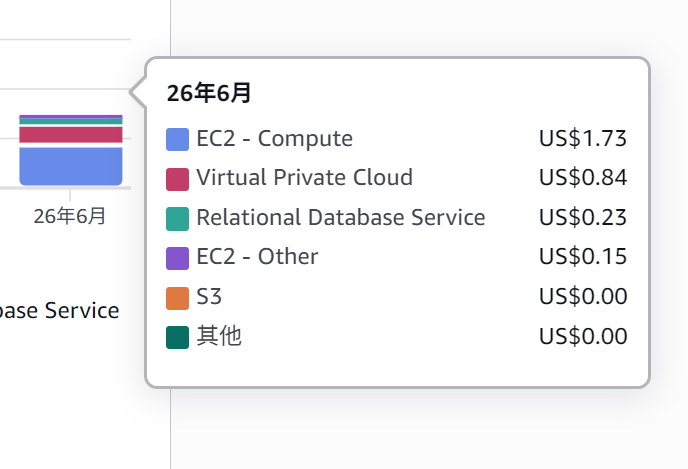Click the EC2 - Compute label text

275,139
